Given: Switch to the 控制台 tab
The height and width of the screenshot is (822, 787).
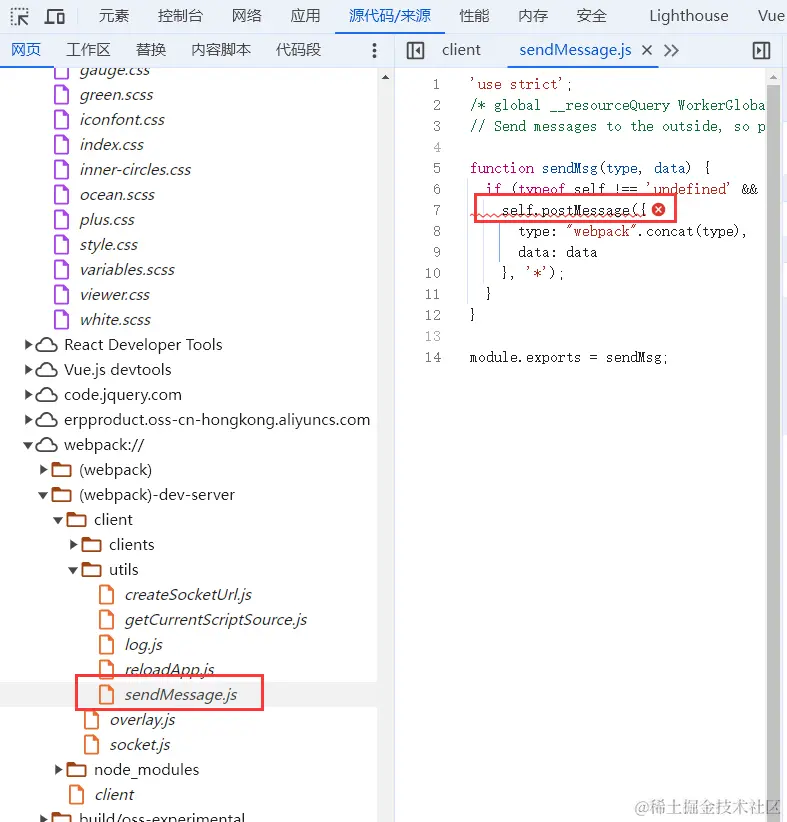Looking at the screenshot, I should [x=180, y=16].
